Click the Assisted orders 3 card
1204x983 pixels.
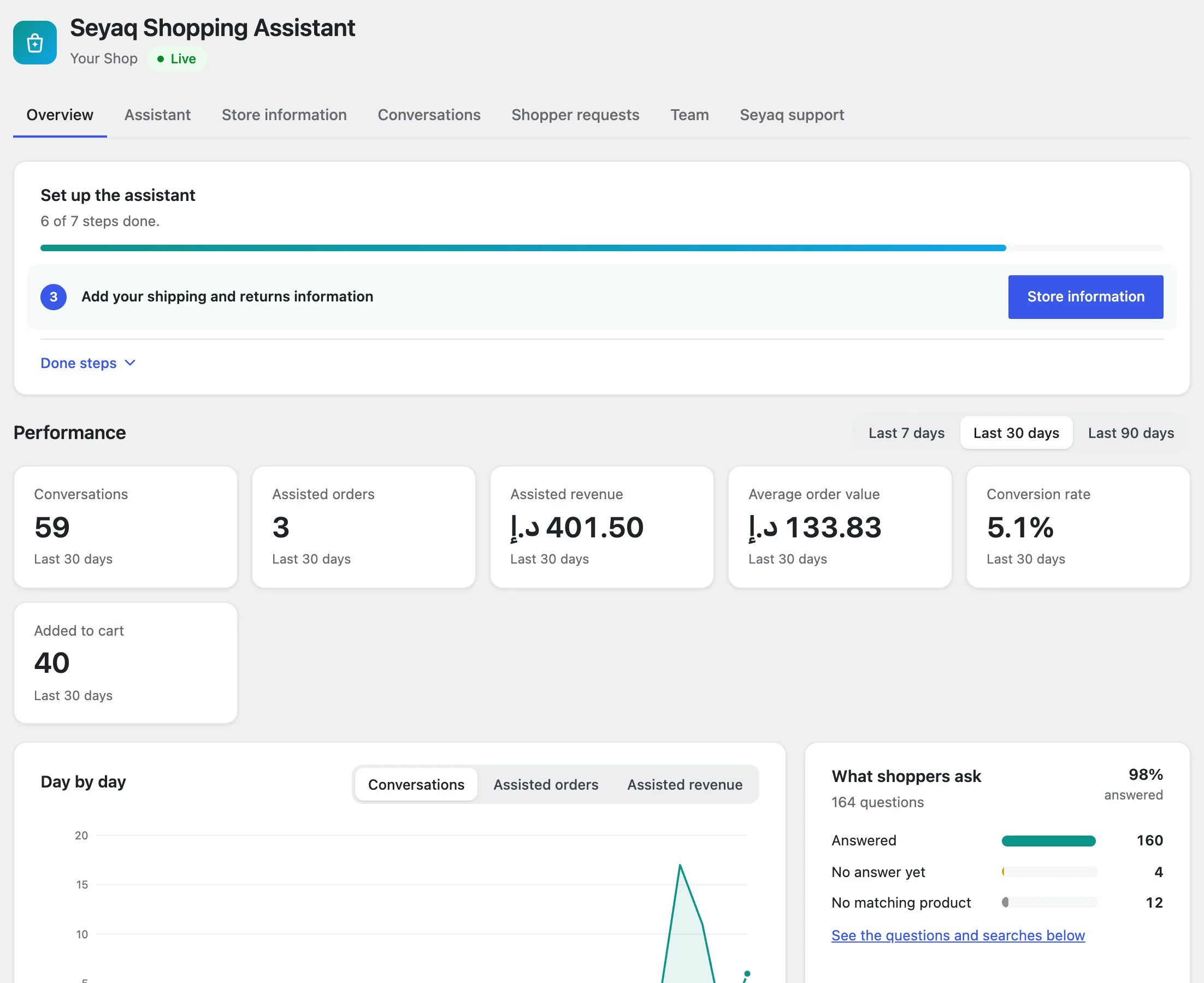point(364,526)
